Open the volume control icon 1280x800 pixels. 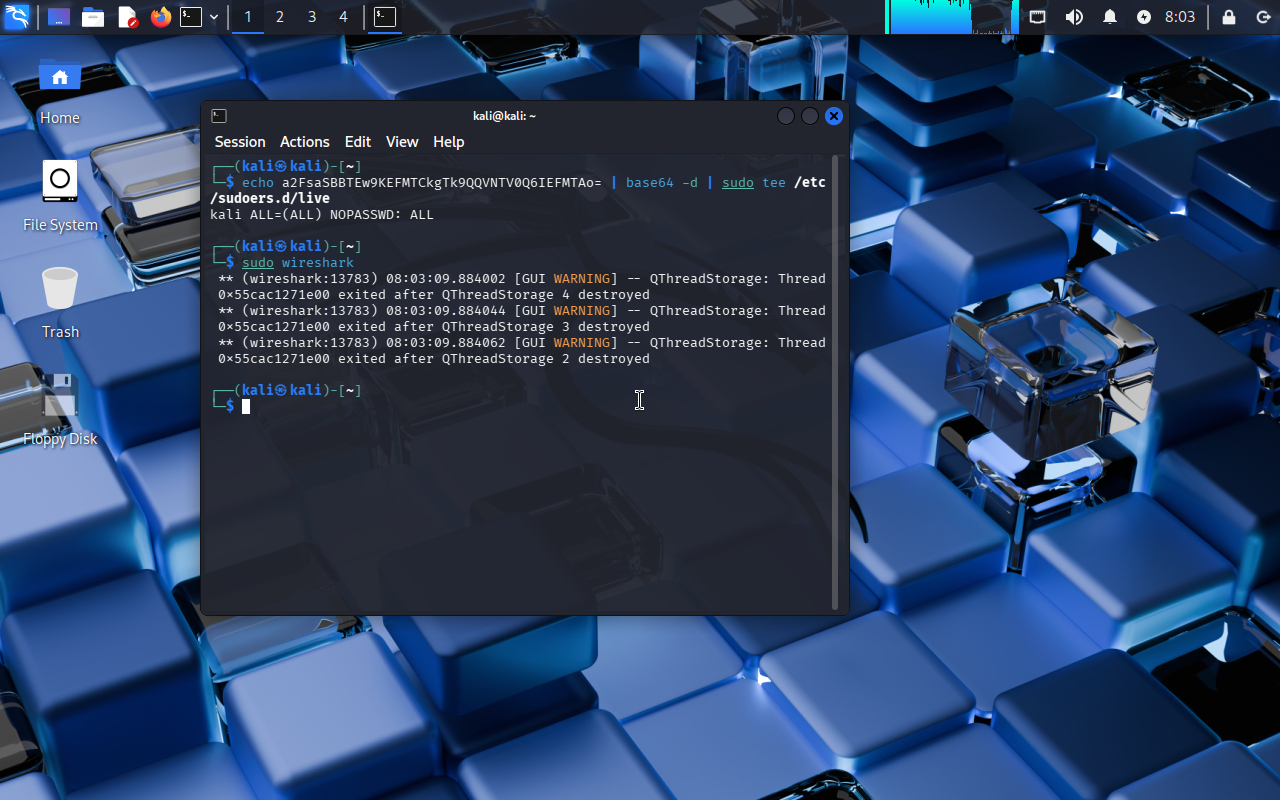tap(1074, 17)
